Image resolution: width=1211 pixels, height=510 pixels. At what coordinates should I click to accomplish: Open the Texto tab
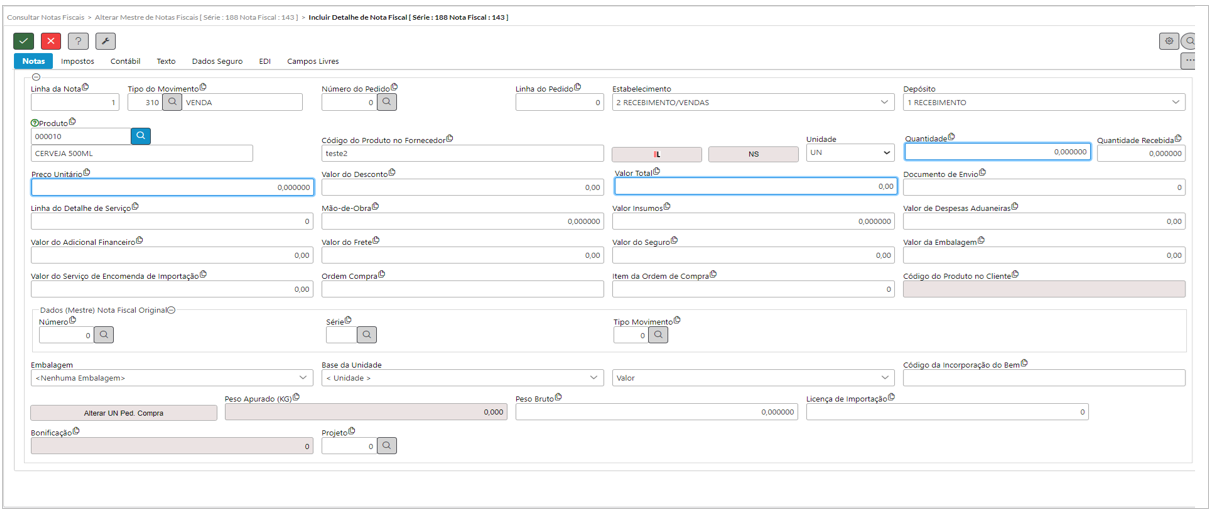click(166, 61)
